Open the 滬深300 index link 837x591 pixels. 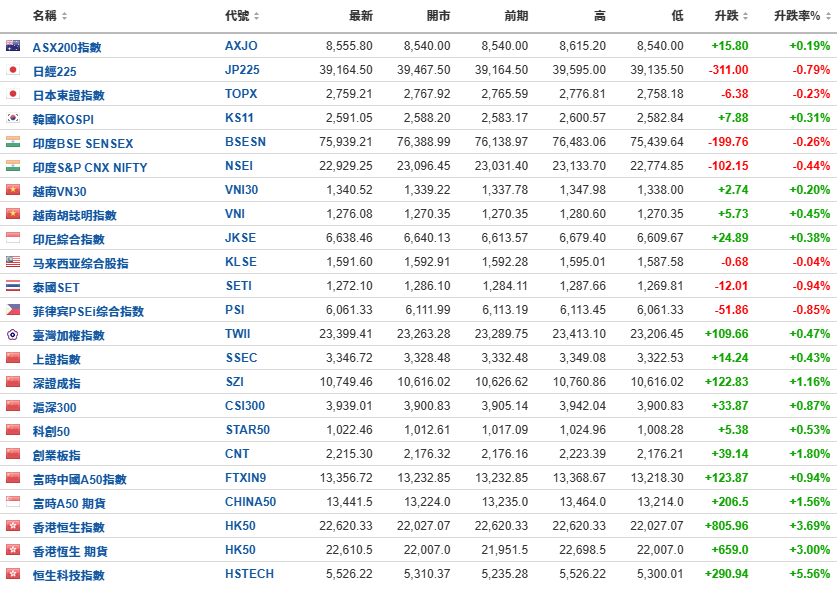point(54,408)
